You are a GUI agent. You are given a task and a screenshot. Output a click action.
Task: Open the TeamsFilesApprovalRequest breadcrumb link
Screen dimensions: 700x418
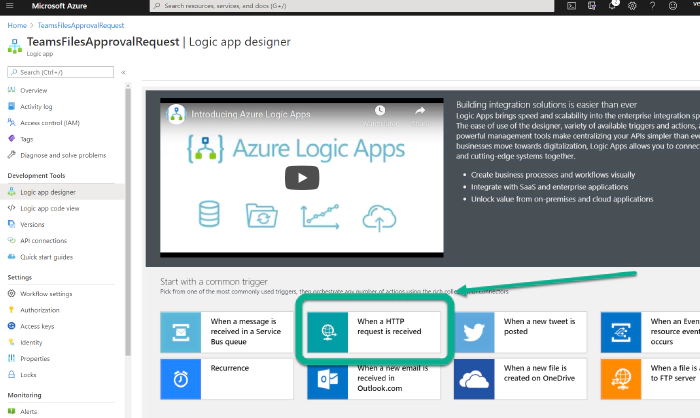point(81,25)
